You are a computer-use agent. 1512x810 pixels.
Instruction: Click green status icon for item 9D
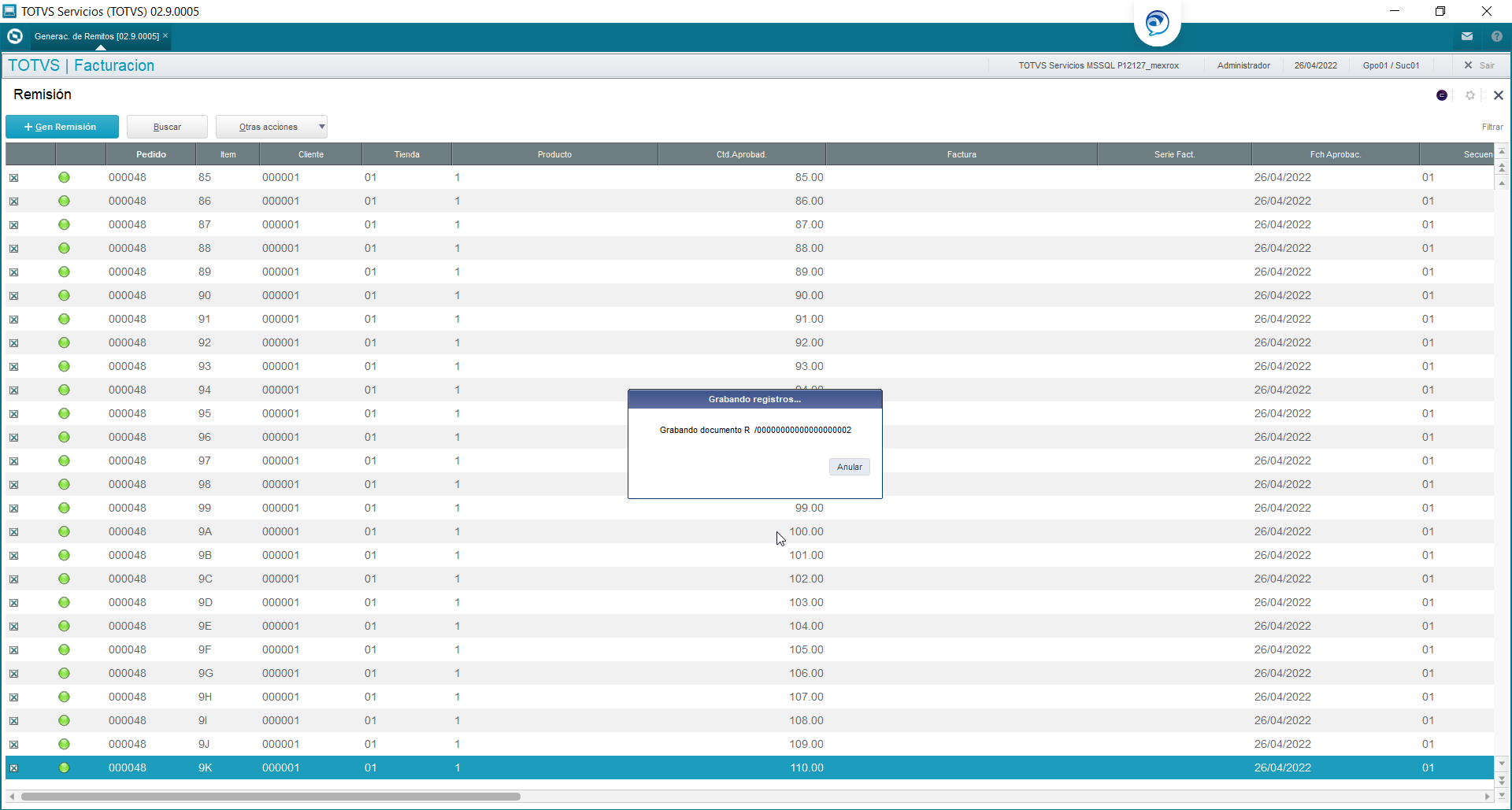point(64,602)
